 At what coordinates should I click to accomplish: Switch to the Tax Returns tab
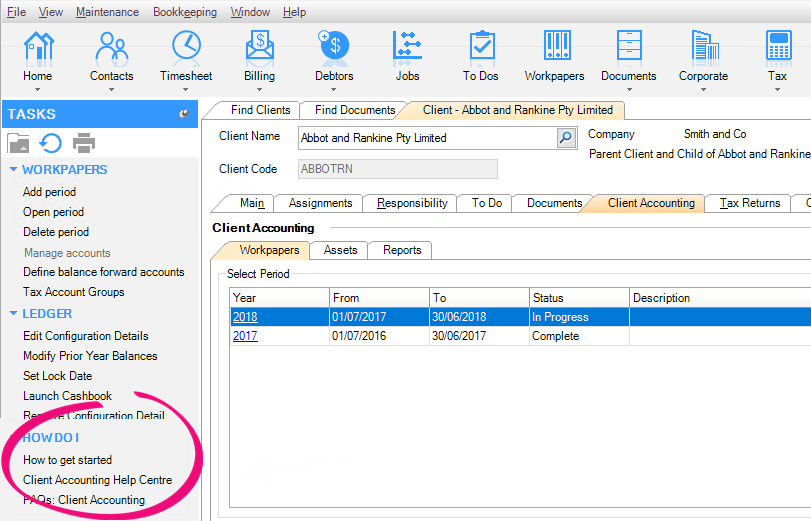pos(750,203)
